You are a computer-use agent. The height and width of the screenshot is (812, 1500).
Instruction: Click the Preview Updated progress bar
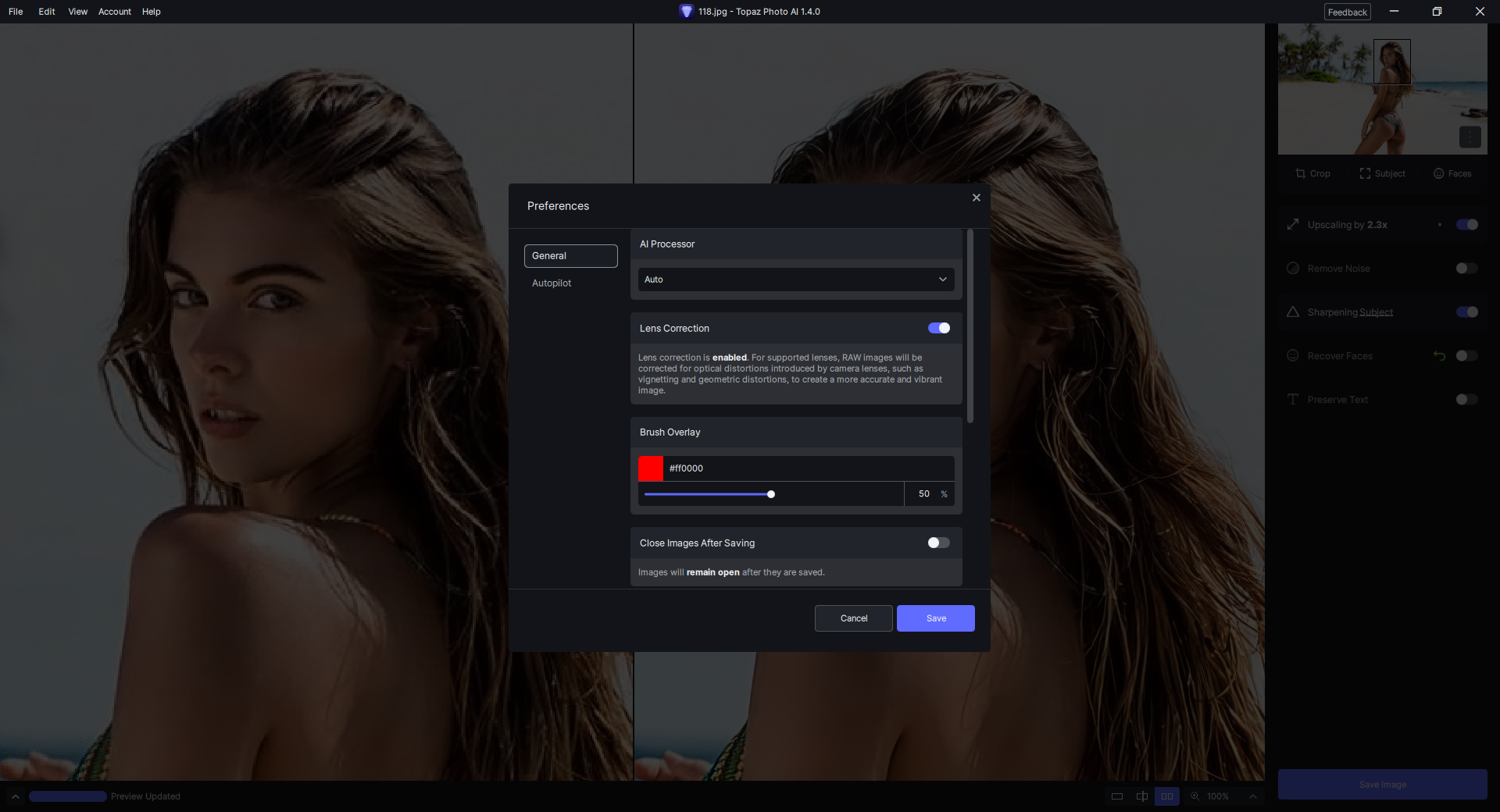(x=68, y=796)
